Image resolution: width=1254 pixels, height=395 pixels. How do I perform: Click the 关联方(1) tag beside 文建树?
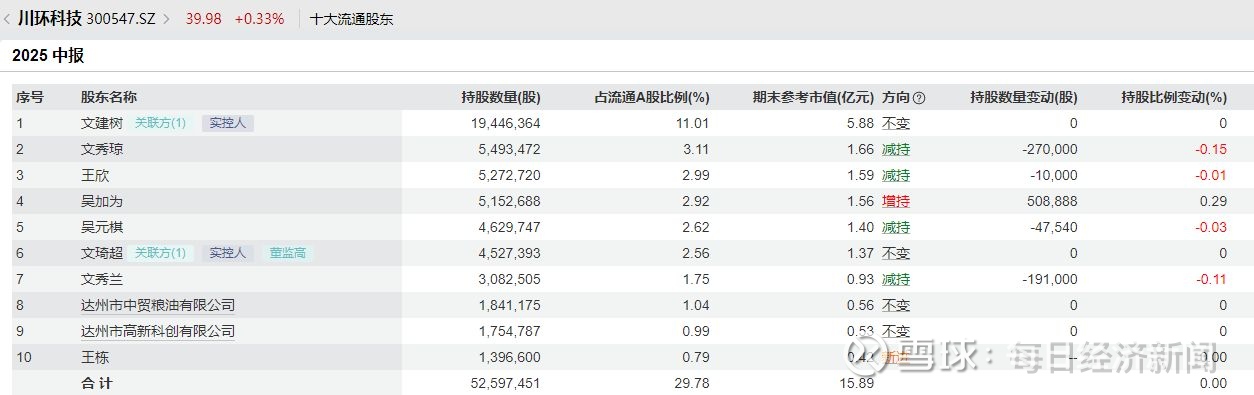click(161, 124)
